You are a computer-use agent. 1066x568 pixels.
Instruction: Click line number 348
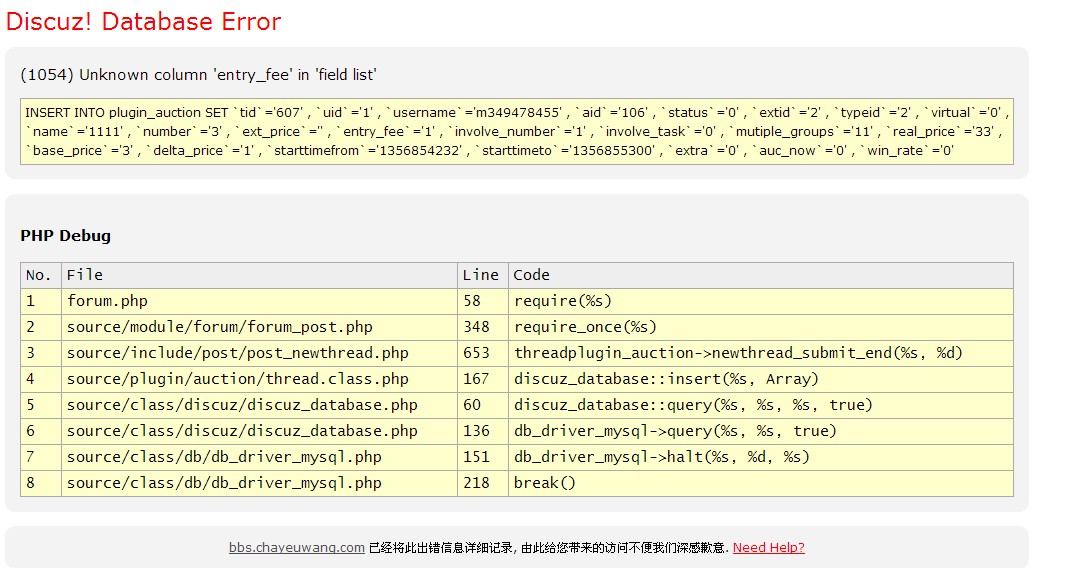pos(483,327)
